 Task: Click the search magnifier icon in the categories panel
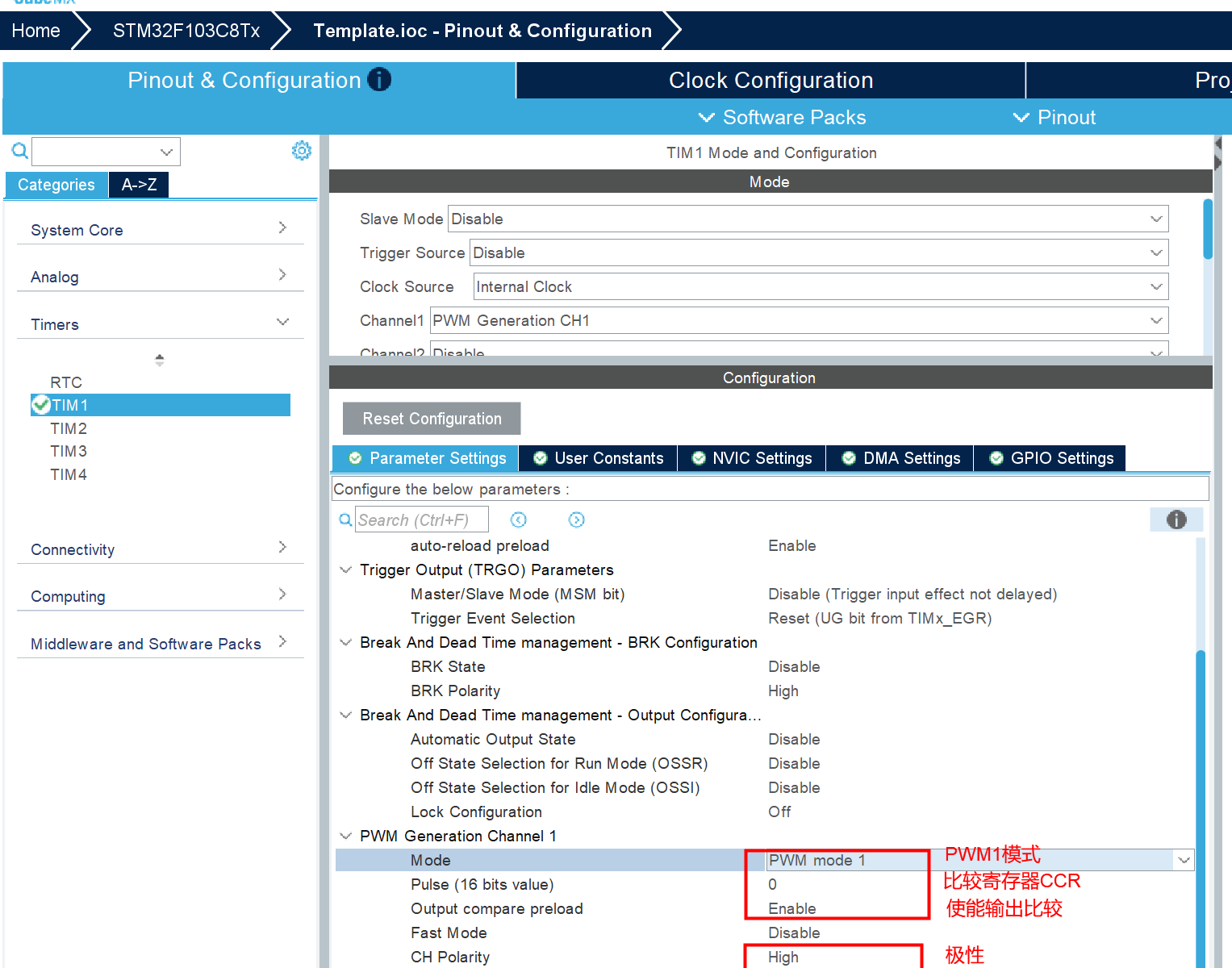(19, 151)
